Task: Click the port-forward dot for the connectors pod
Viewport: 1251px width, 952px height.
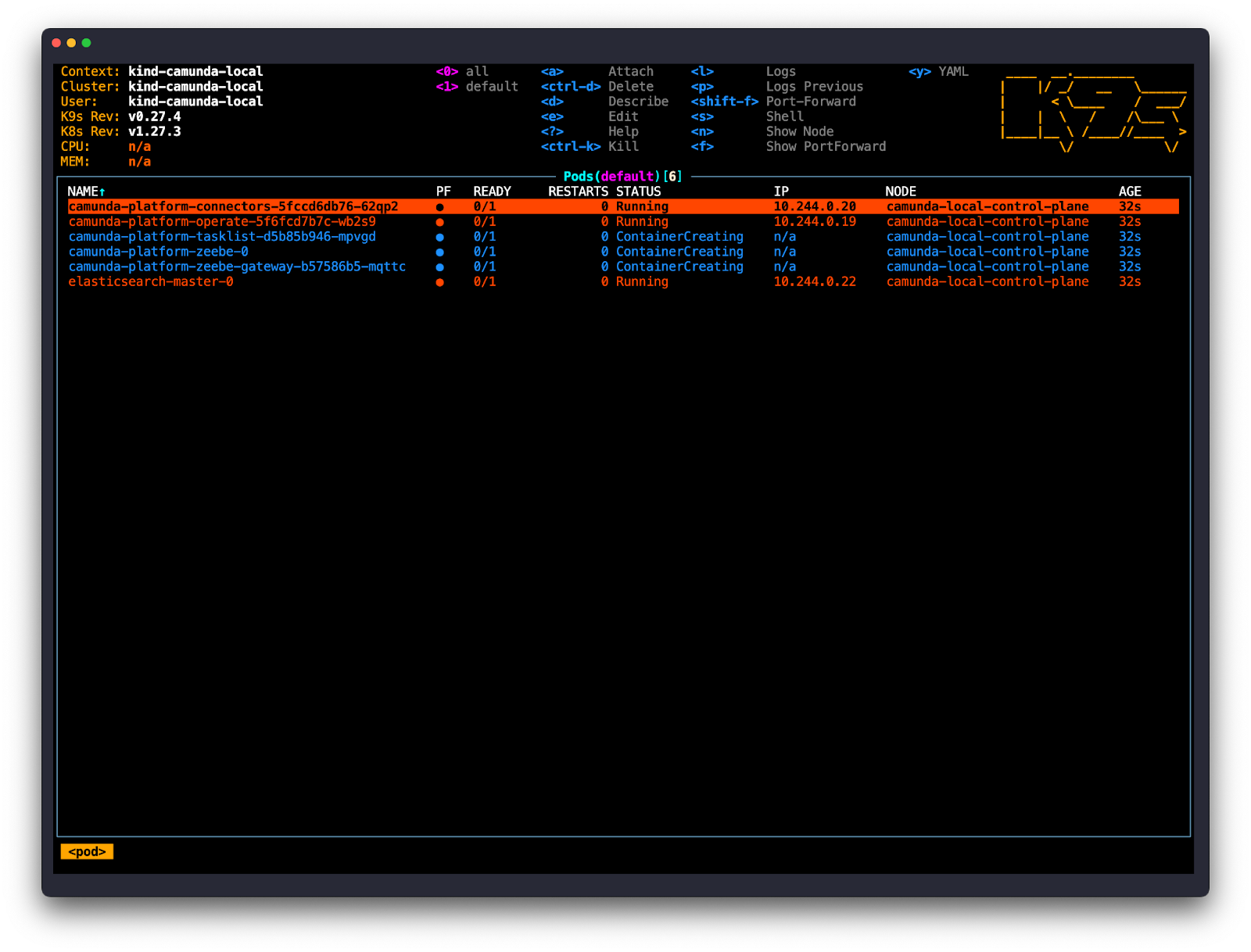Action: [x=440, y=207]
